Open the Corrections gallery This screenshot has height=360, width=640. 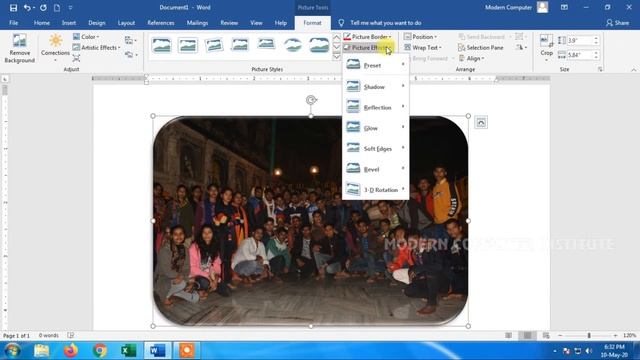coord(55,49)
